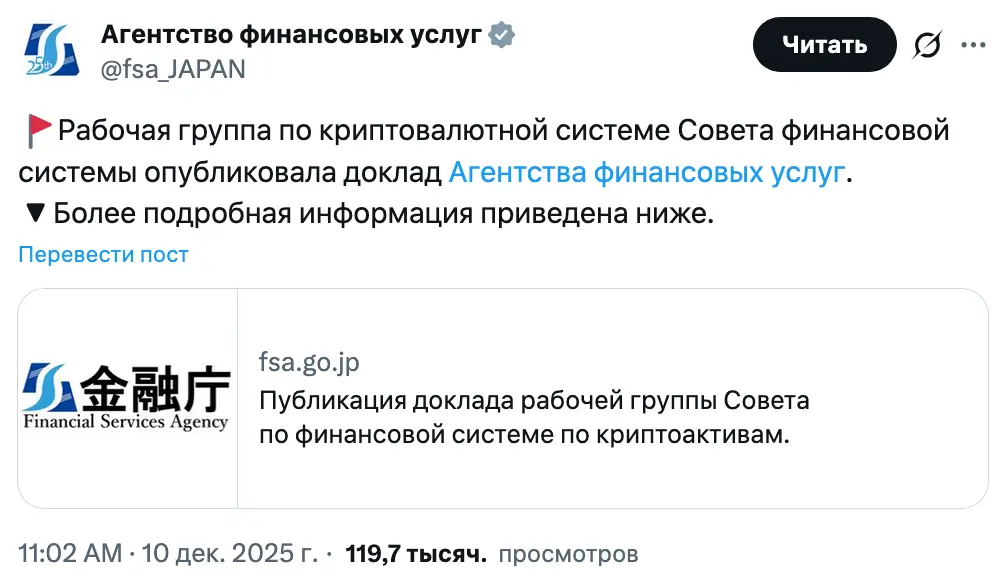Click the 11:02 AM post time

pyautogui.click(x=70, y=553)
